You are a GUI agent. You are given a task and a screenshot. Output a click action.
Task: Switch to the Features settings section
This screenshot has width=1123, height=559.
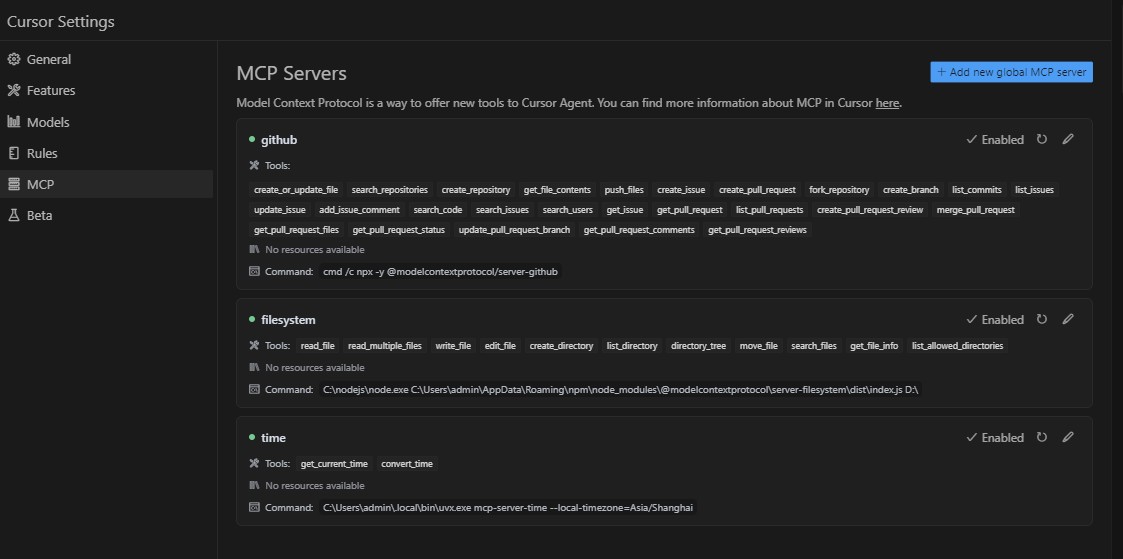(50, 90)
